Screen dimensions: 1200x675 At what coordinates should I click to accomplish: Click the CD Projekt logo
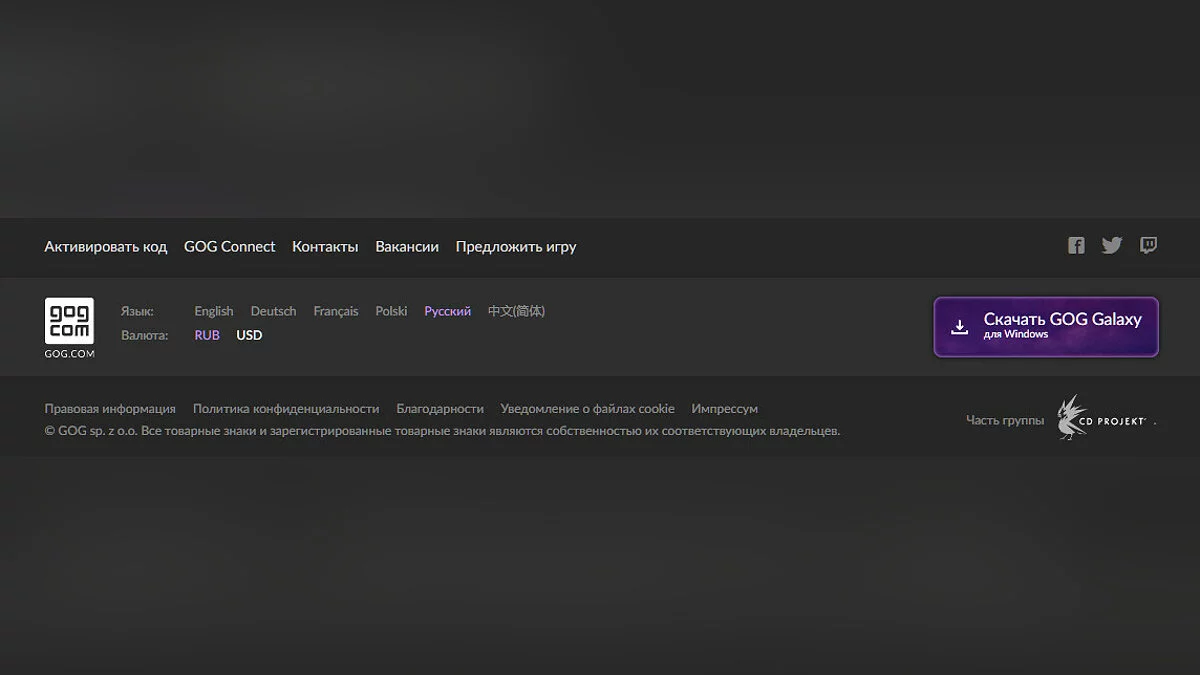(x=1102, y=419)
